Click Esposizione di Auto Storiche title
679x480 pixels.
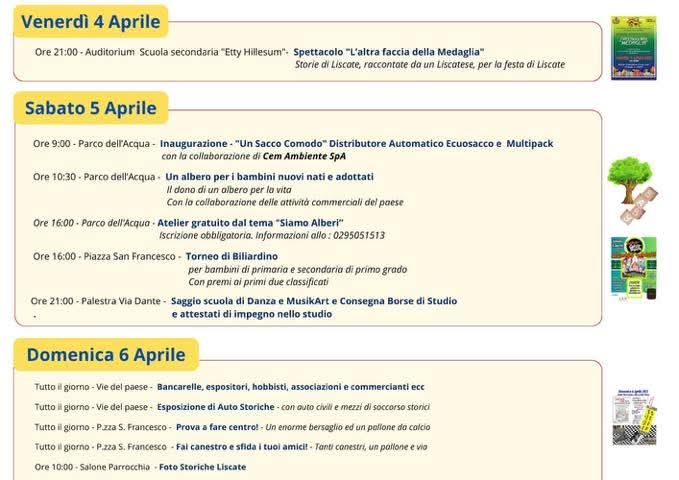pos(216,407)
